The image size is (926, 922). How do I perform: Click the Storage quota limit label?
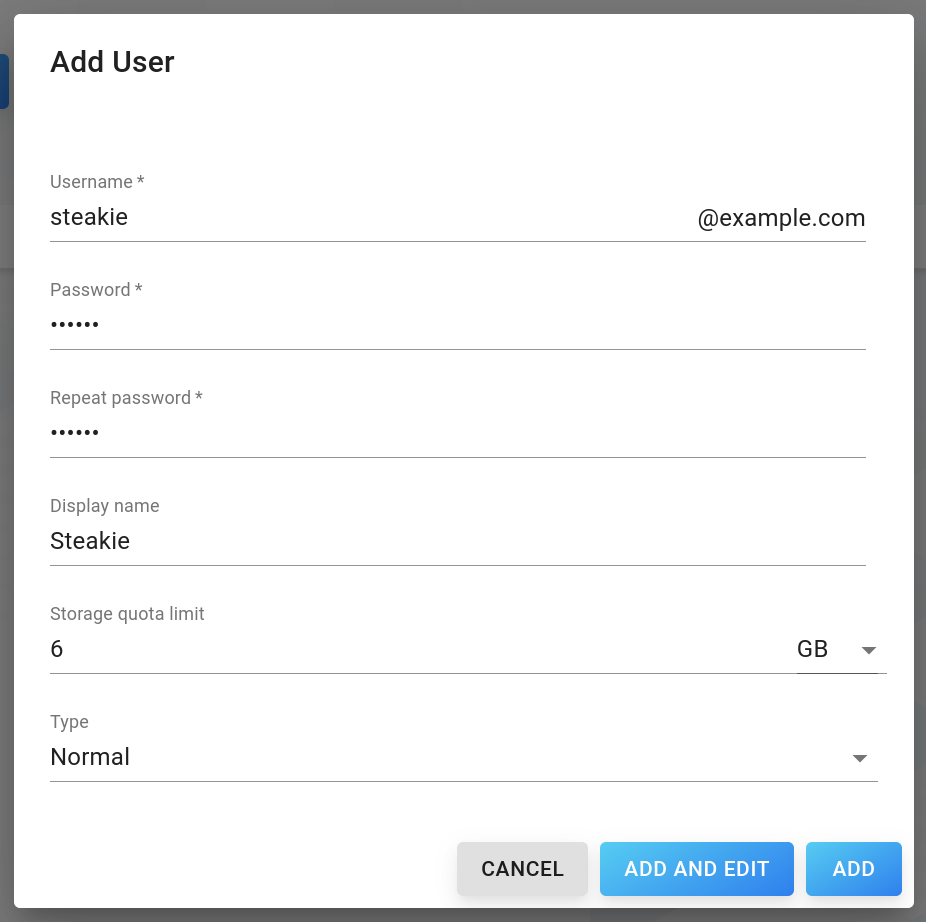point(127,614)
